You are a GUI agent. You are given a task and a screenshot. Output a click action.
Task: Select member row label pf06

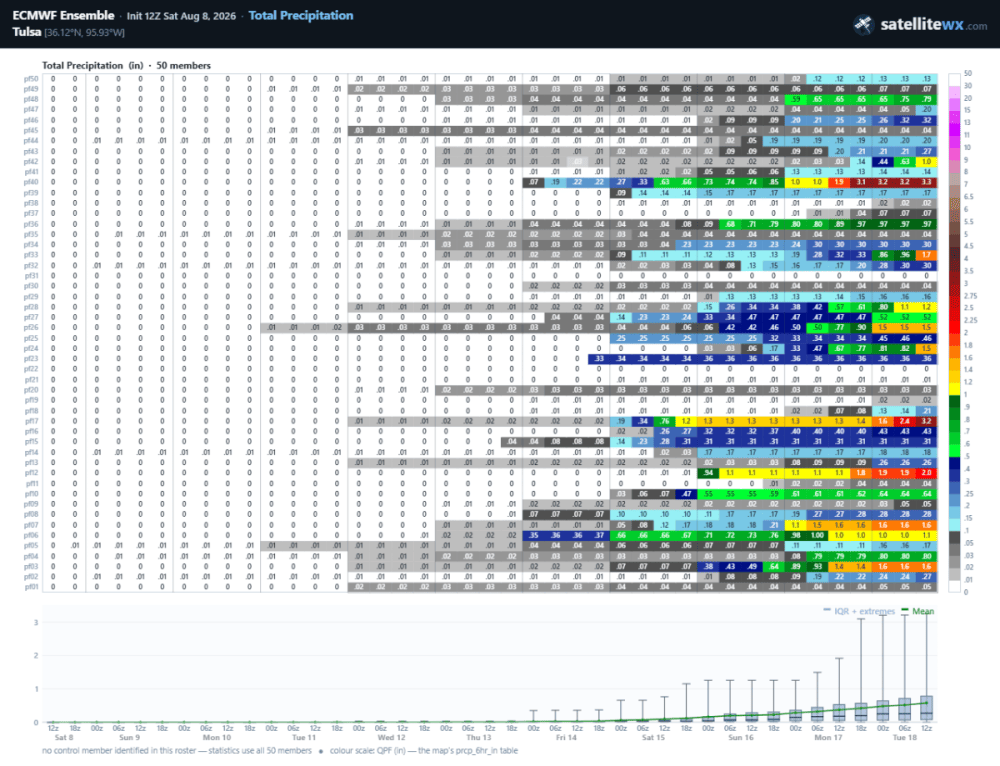[31, 535]
